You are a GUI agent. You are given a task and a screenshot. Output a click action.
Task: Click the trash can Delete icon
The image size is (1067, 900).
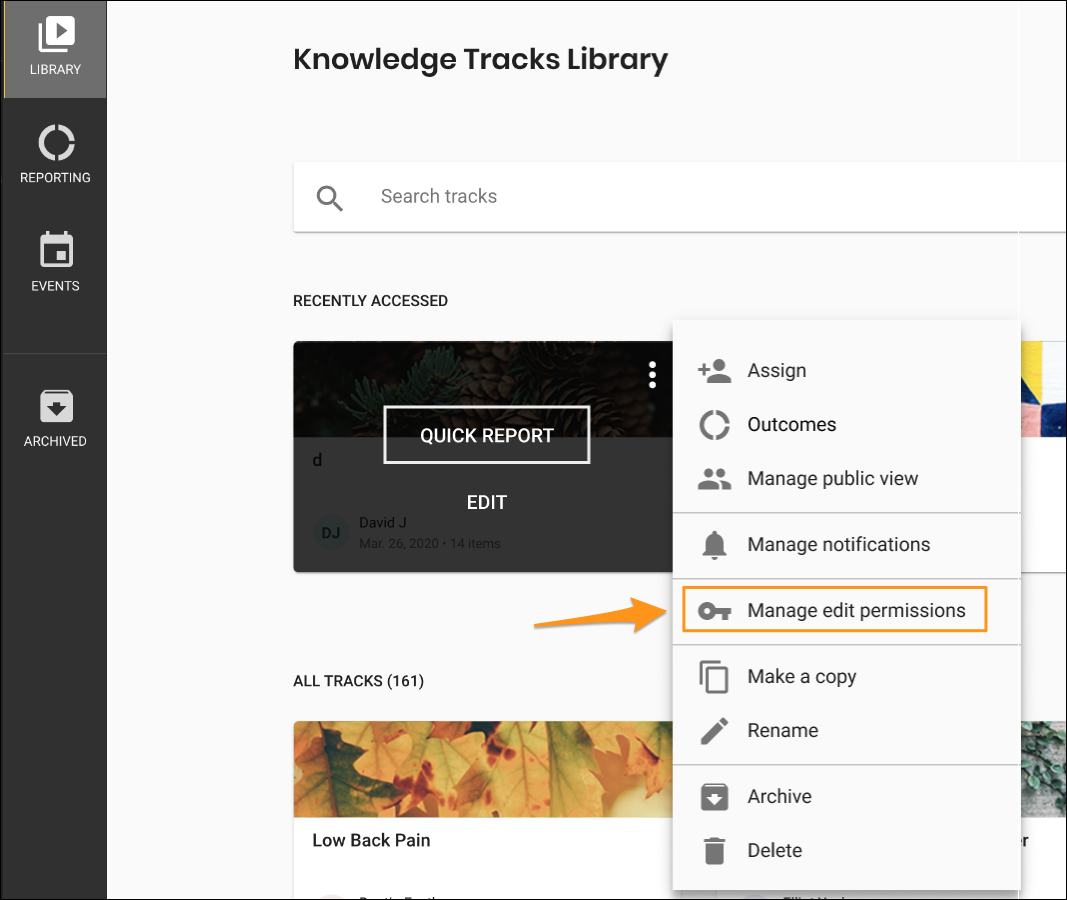click(x=714, y=851)
